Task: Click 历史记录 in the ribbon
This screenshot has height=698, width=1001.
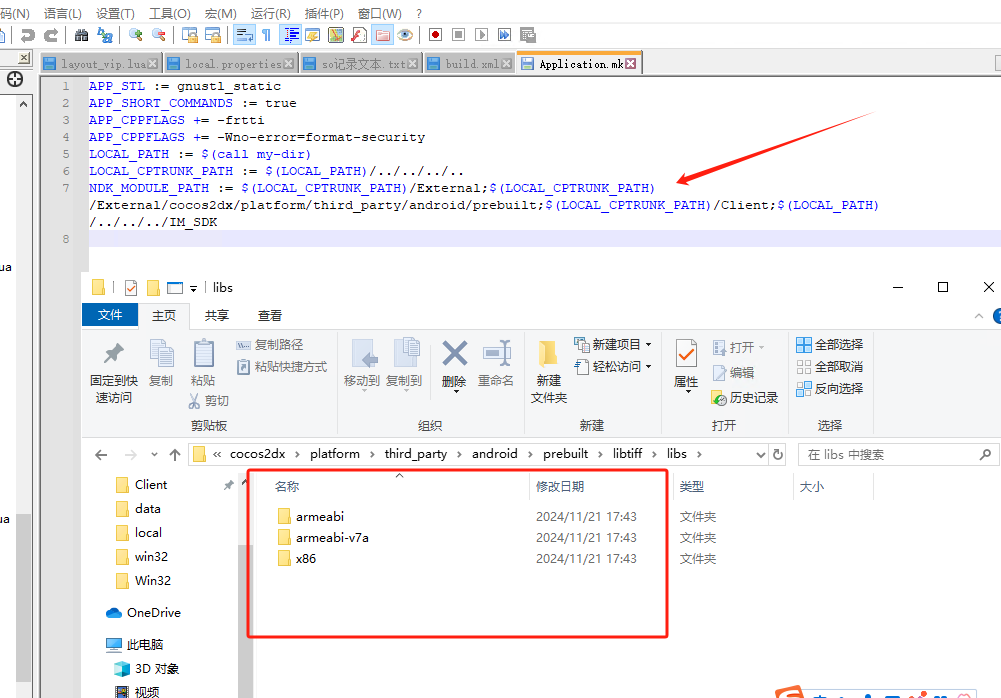Action: [x=745, y=398]
